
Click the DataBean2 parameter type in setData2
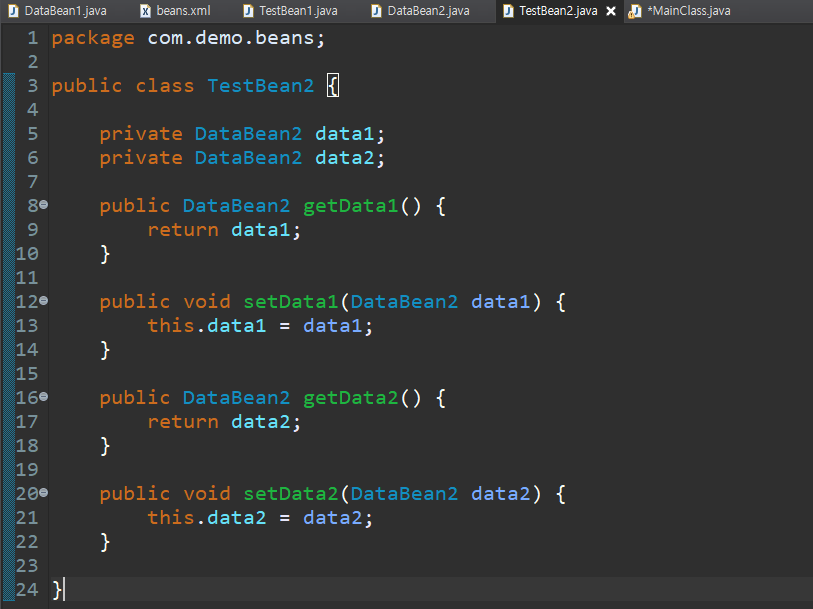click(x=404, y=493)
